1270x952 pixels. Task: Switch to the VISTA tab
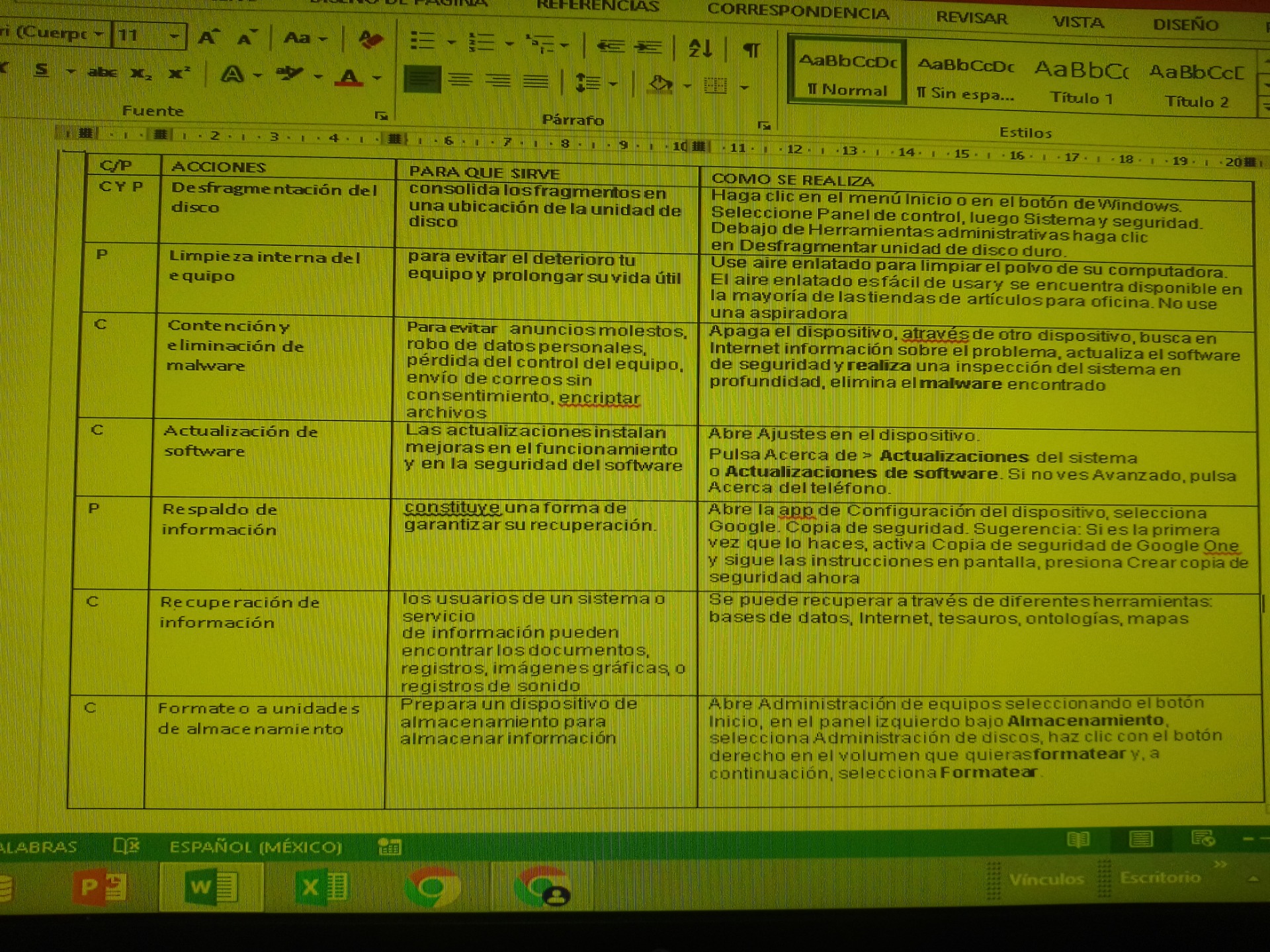pos(1078,22)
